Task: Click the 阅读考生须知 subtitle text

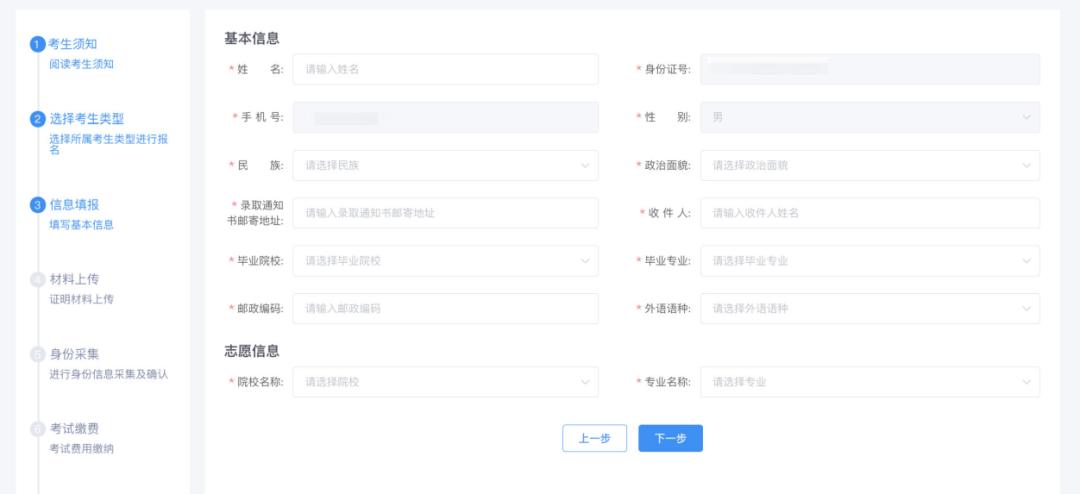Action: (81, 64)
